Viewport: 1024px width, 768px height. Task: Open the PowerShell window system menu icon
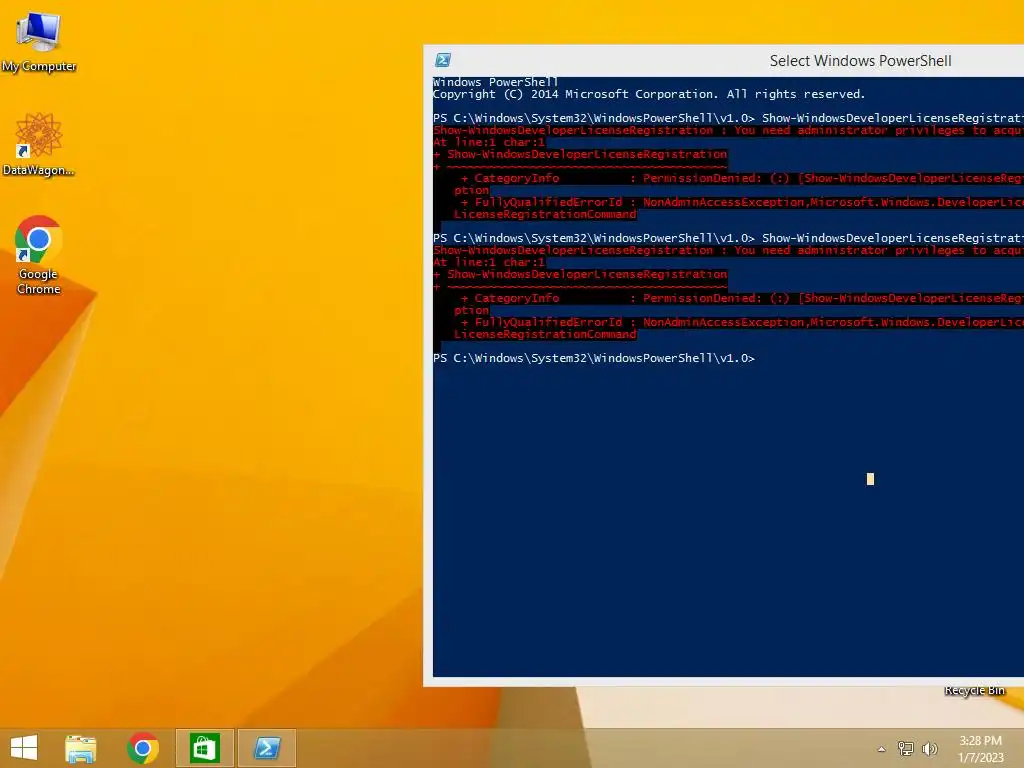pyautogui.click(x=443, y=60)
